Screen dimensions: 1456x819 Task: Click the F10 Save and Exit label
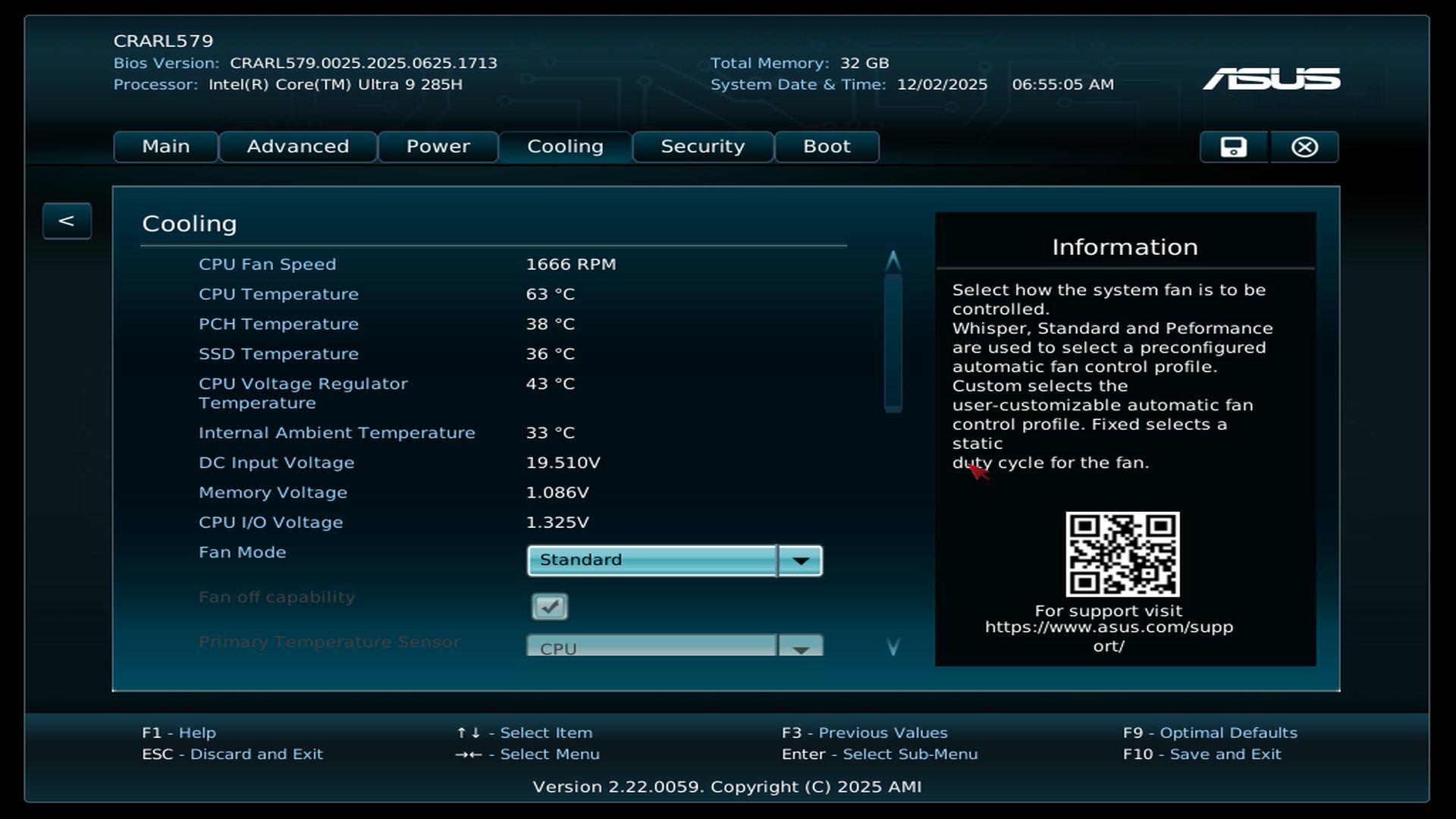pos(1202,755)
